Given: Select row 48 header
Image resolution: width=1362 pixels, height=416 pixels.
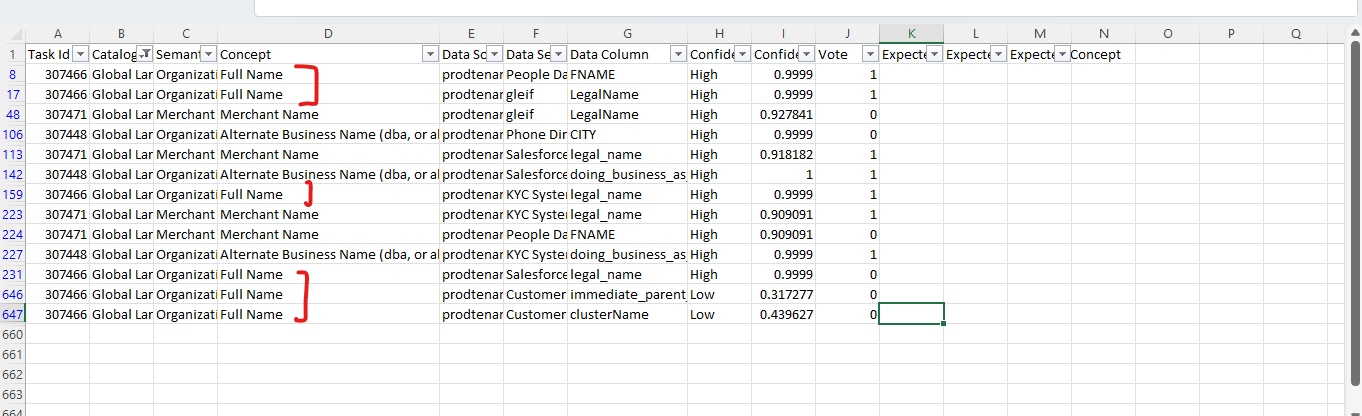Looking at the screenshot, I should (12, 115).
